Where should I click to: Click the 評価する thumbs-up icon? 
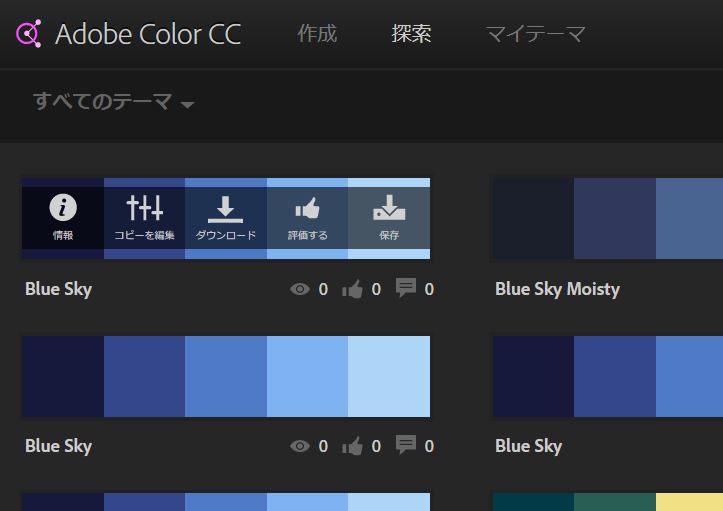307,208
